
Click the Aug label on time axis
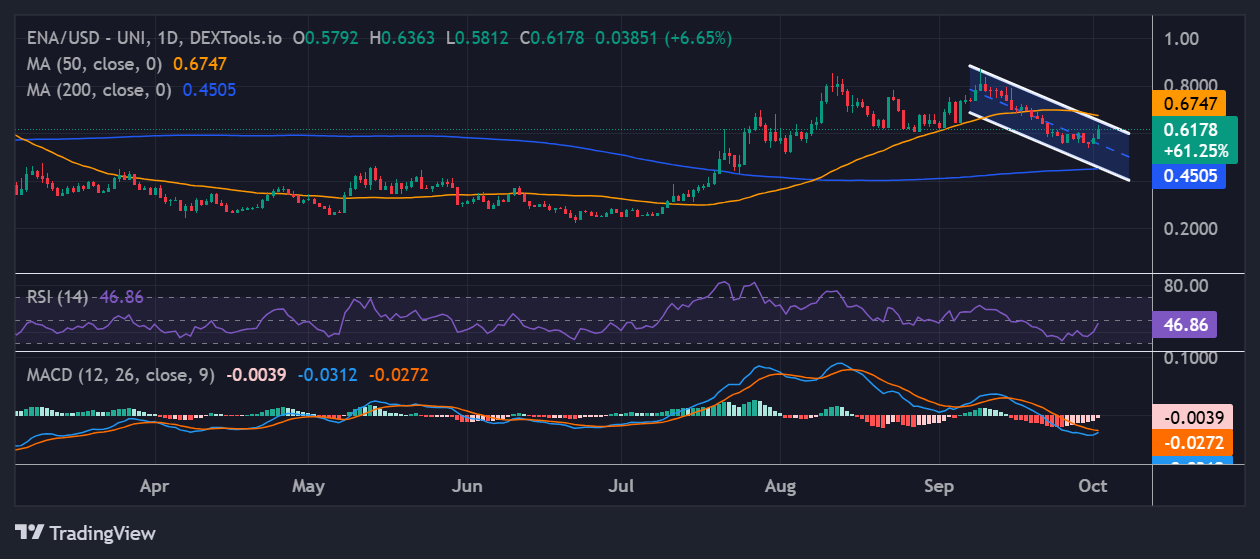pos(780,487)
